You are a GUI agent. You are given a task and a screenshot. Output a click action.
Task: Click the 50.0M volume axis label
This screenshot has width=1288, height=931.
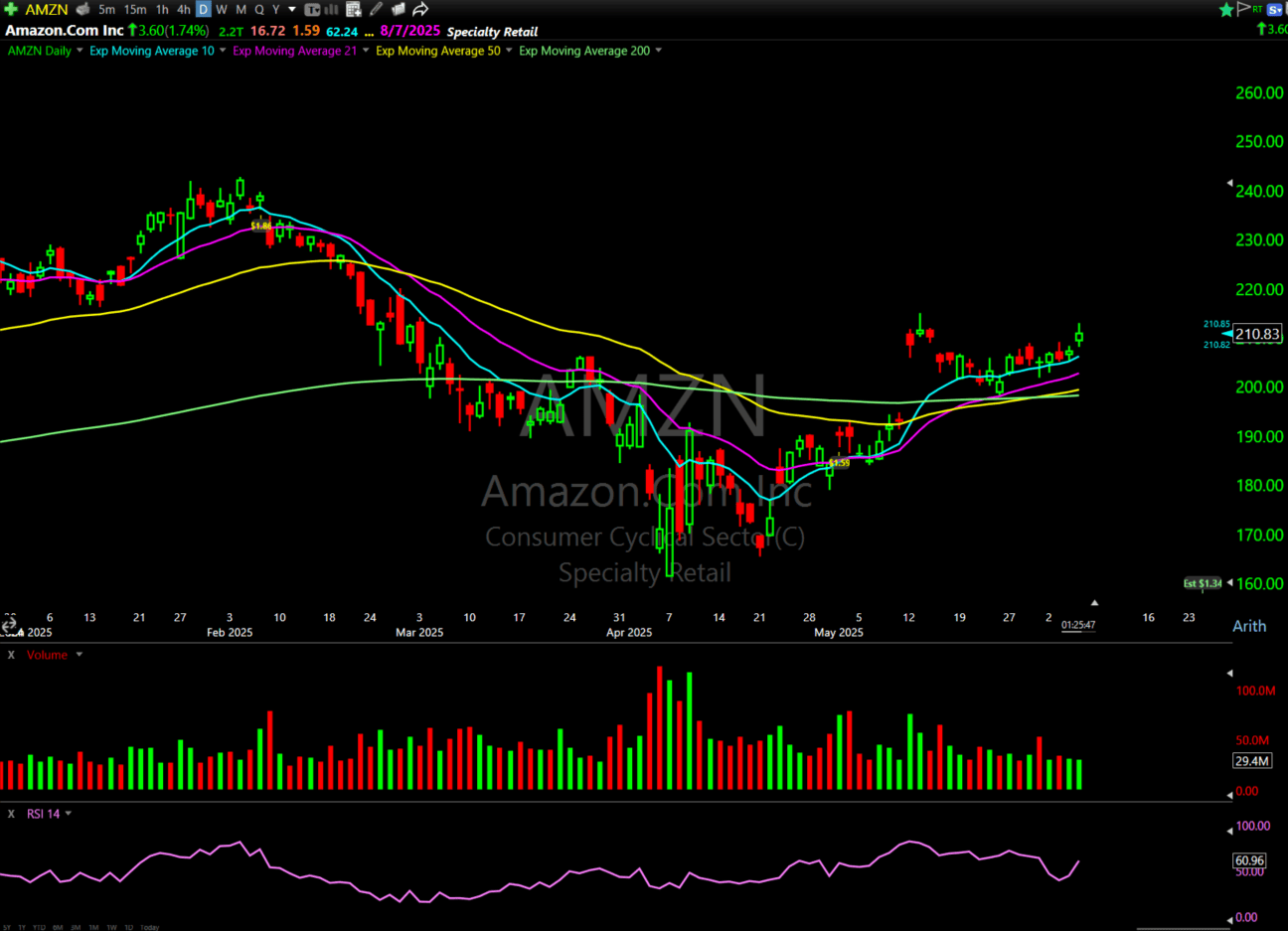[x=1252, y=740]
